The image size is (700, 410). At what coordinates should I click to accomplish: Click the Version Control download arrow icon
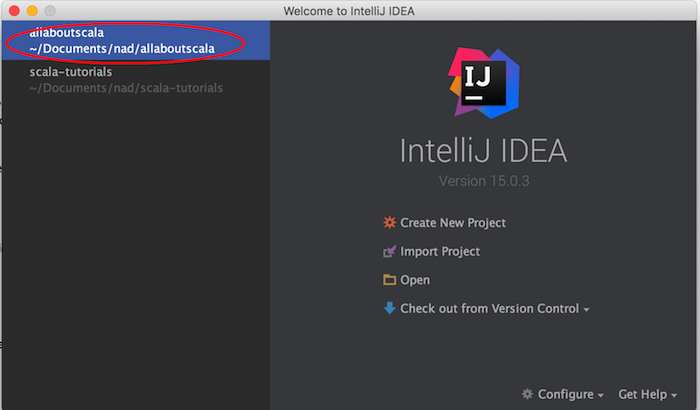pos(389,308)
